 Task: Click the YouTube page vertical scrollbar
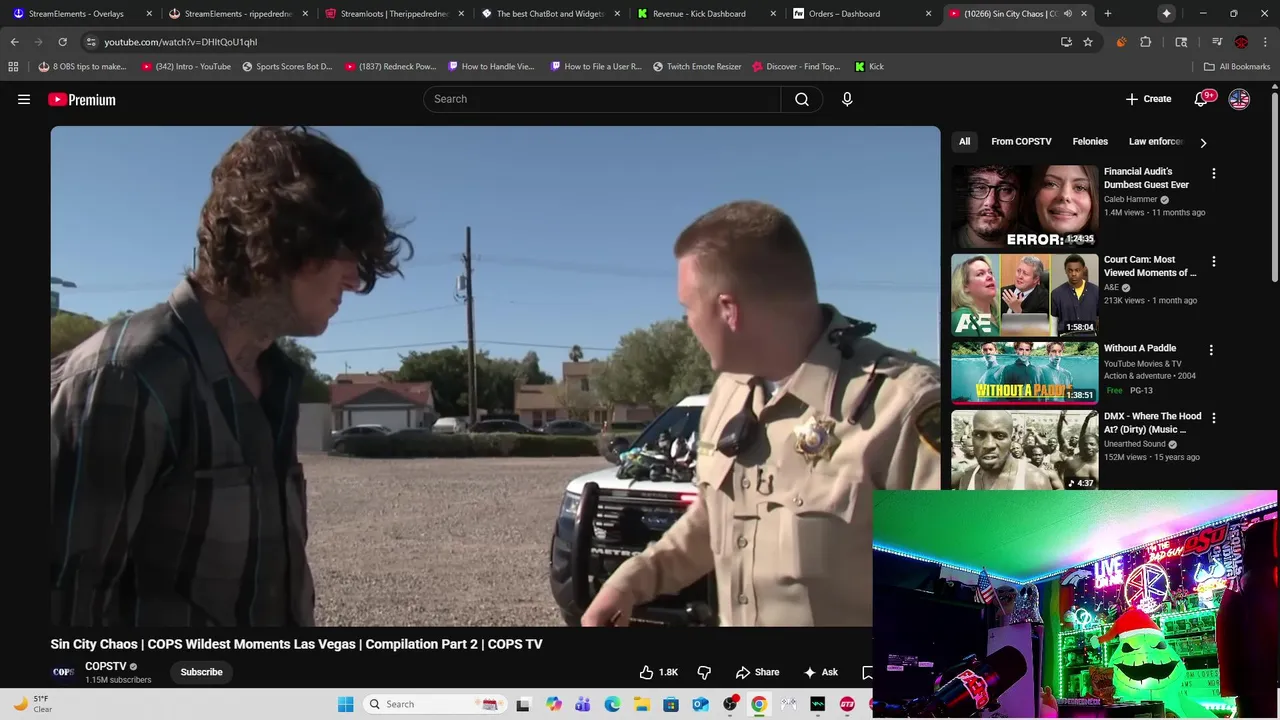pos(1274,188)
